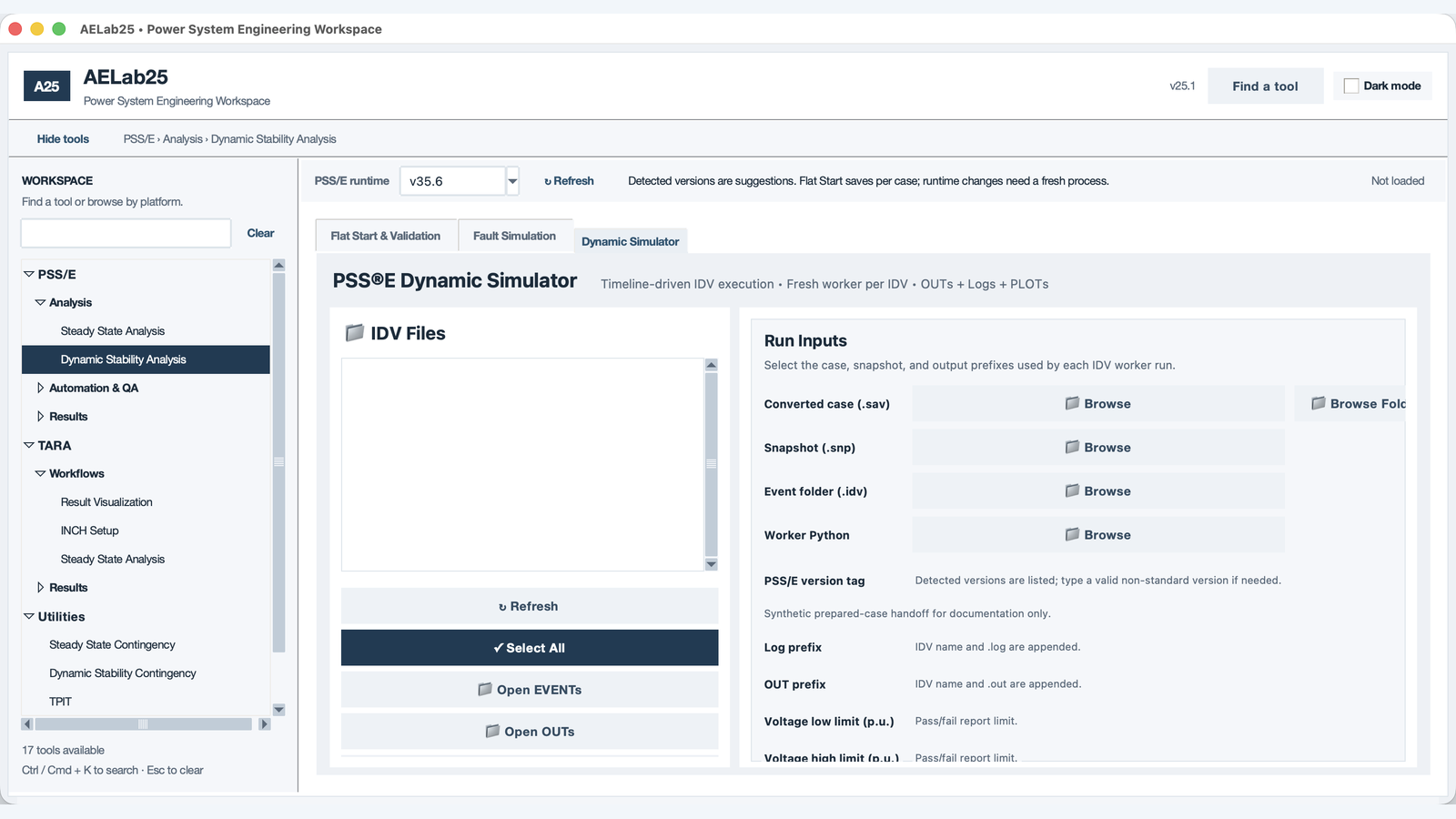Viewport: 1456px width, 819px height.
Task: Collapse the TARA tree group
Action: coord(29,445)
